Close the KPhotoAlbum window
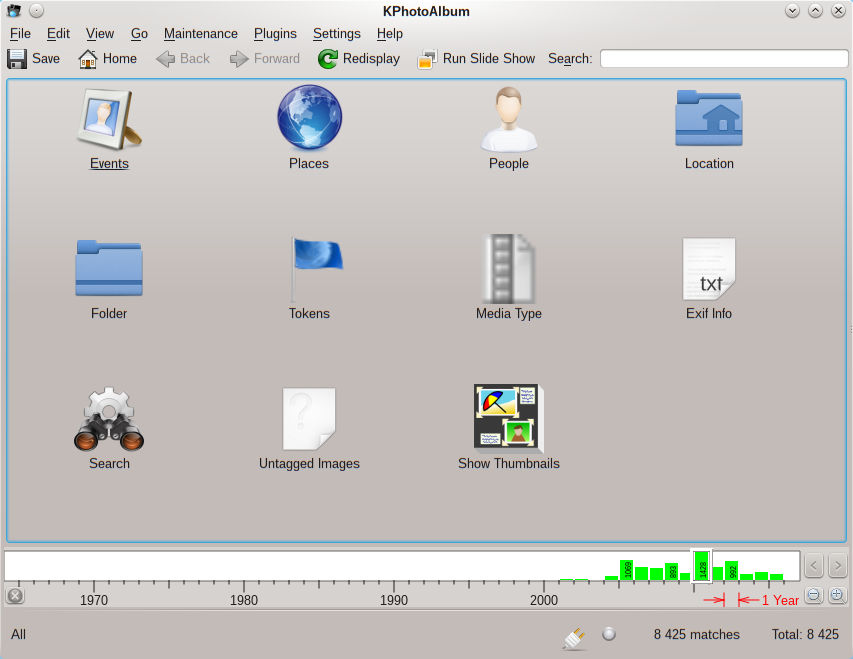Screen dimensions: 853x659 (838, 10)
